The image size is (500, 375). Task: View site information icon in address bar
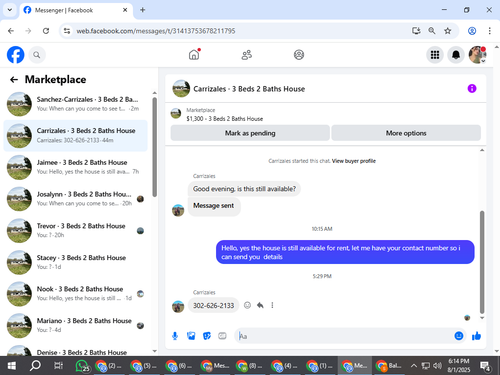click(67, 31)
